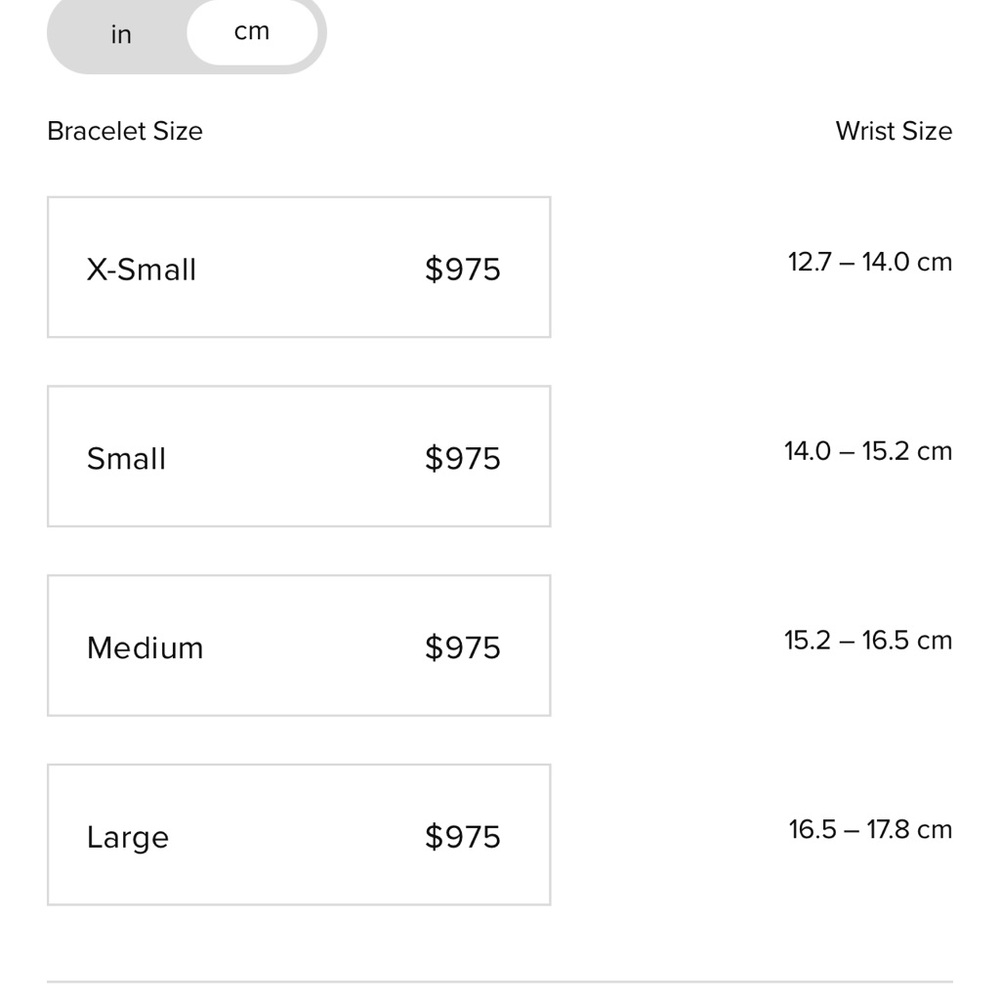Click the Medium label text
Viewport: 1000px width, 1000px height.
tap(145, 648)
